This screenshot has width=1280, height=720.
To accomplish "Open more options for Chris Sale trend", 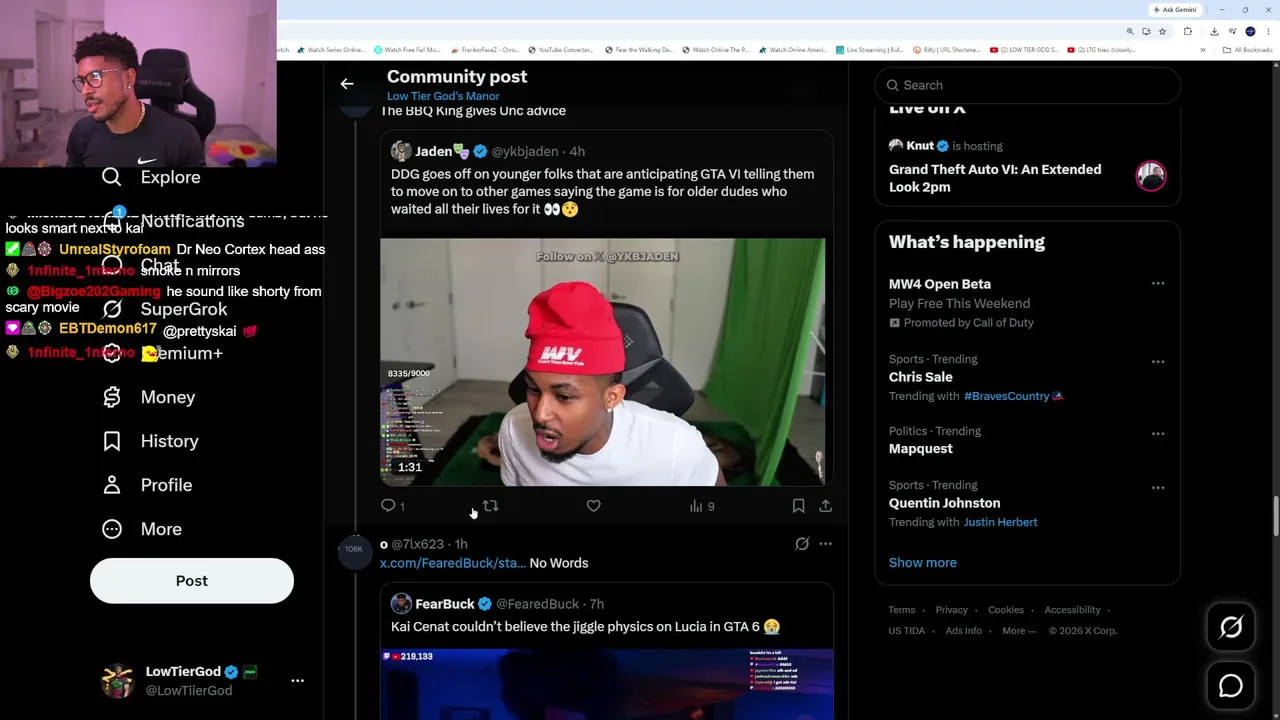I will click(1158, 361).
